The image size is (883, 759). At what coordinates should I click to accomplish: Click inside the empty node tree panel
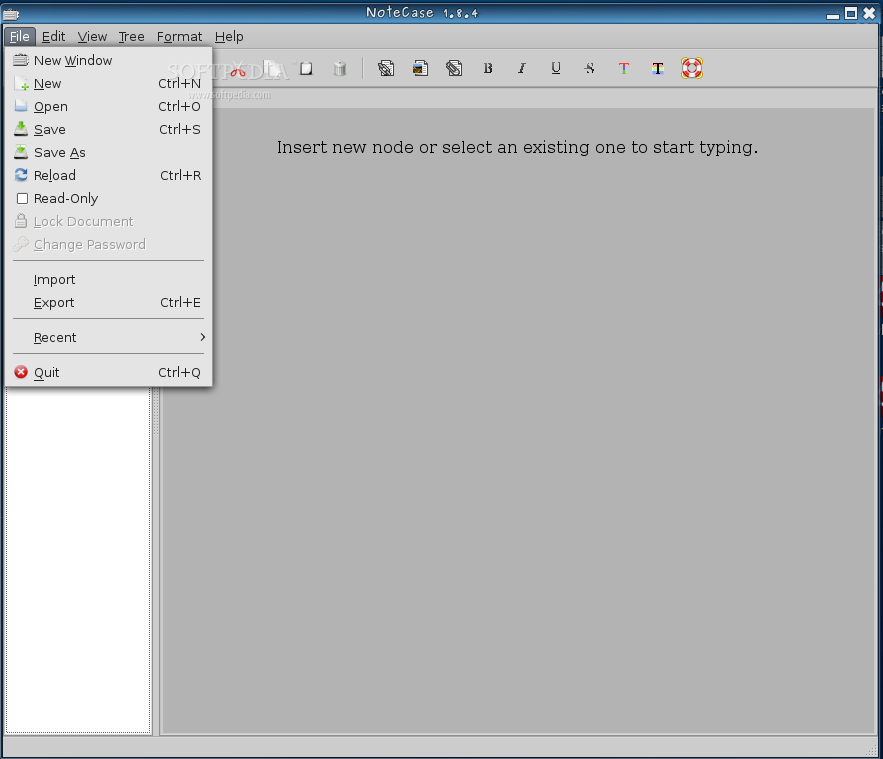coord(78,560)
